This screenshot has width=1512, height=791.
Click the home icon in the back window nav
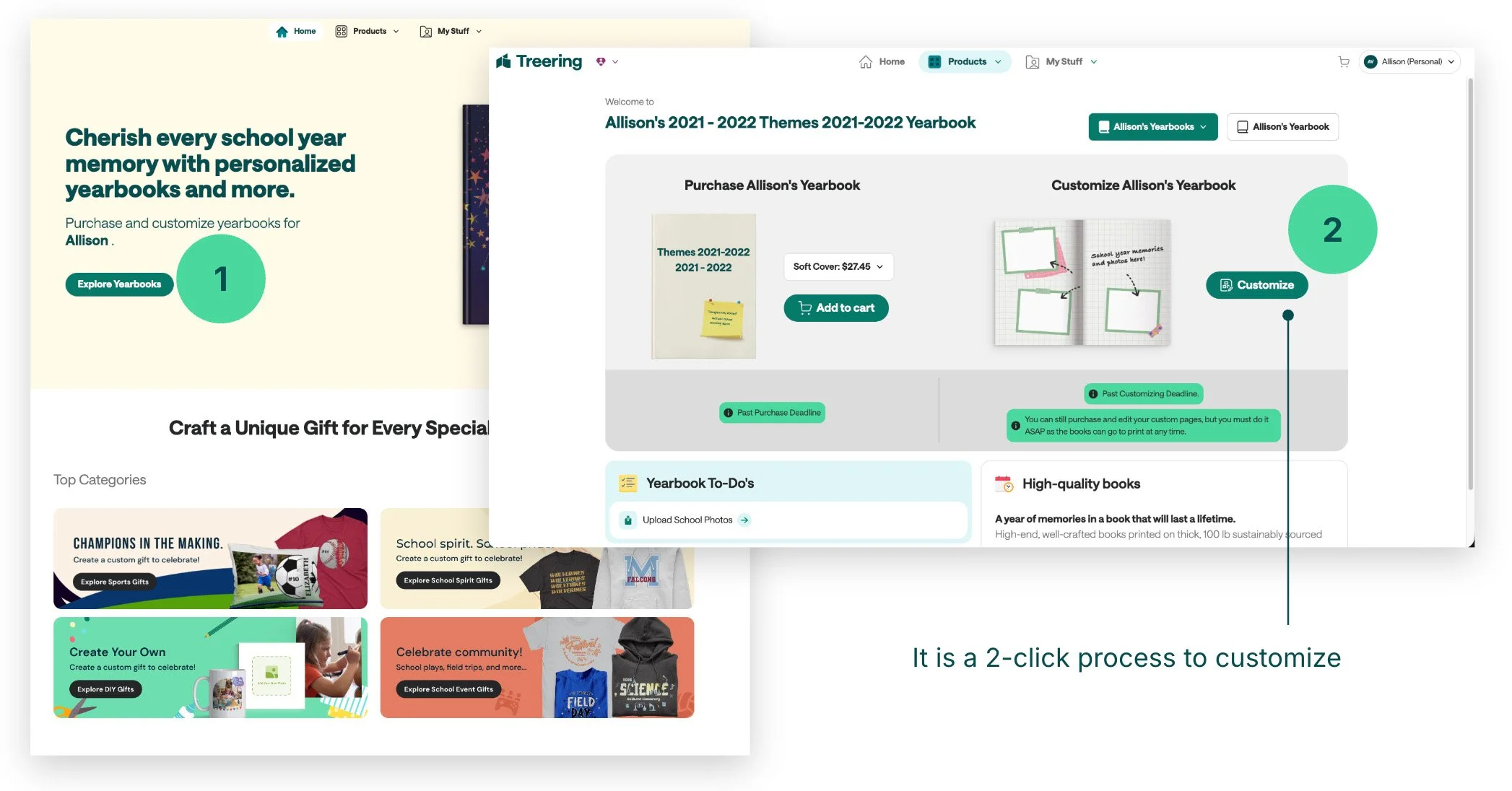pos(282,31)
